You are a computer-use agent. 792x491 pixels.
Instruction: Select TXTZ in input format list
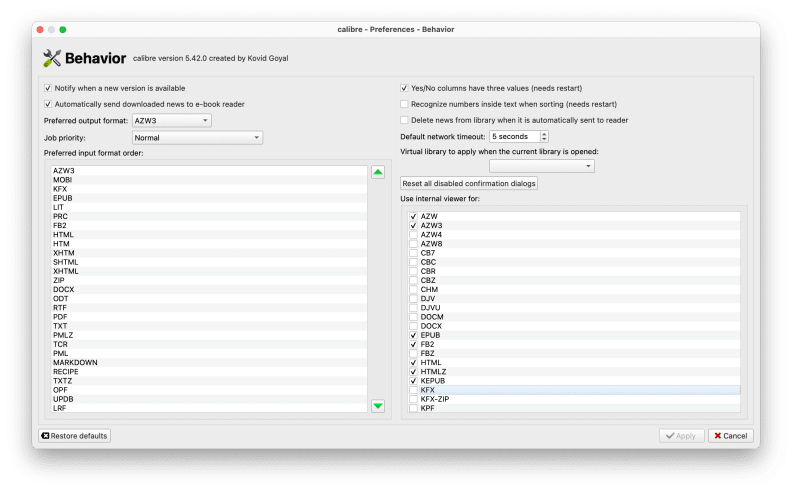tap(209, 381)
